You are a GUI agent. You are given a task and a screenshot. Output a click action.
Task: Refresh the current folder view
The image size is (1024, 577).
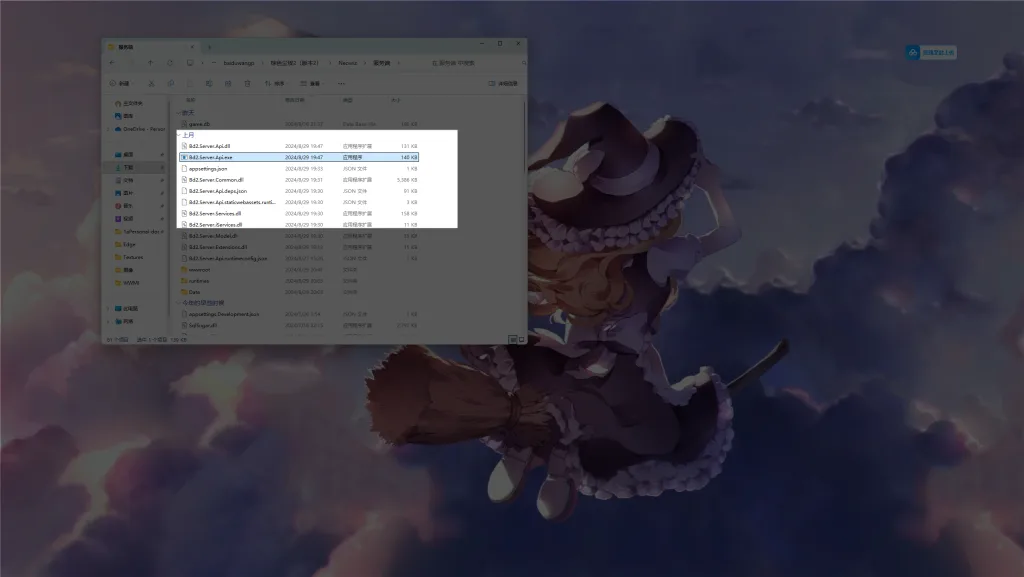click(x=170, y=62)
